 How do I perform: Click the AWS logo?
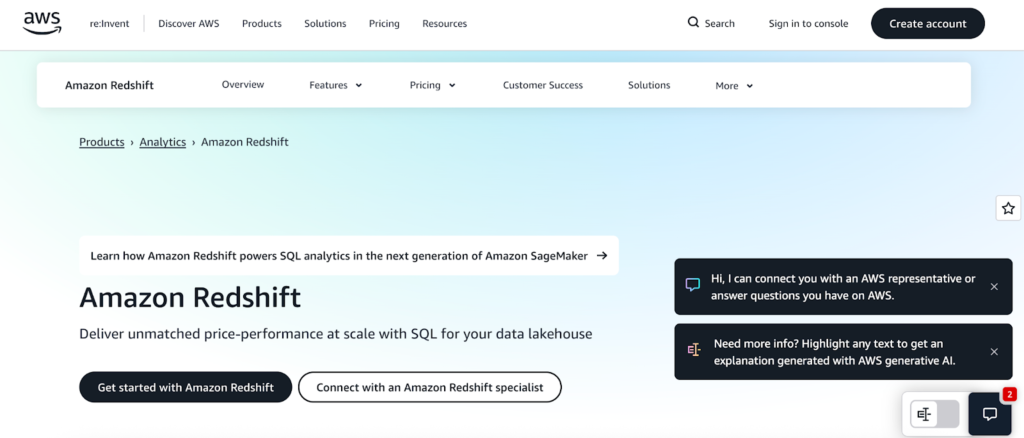pos(42,23)
